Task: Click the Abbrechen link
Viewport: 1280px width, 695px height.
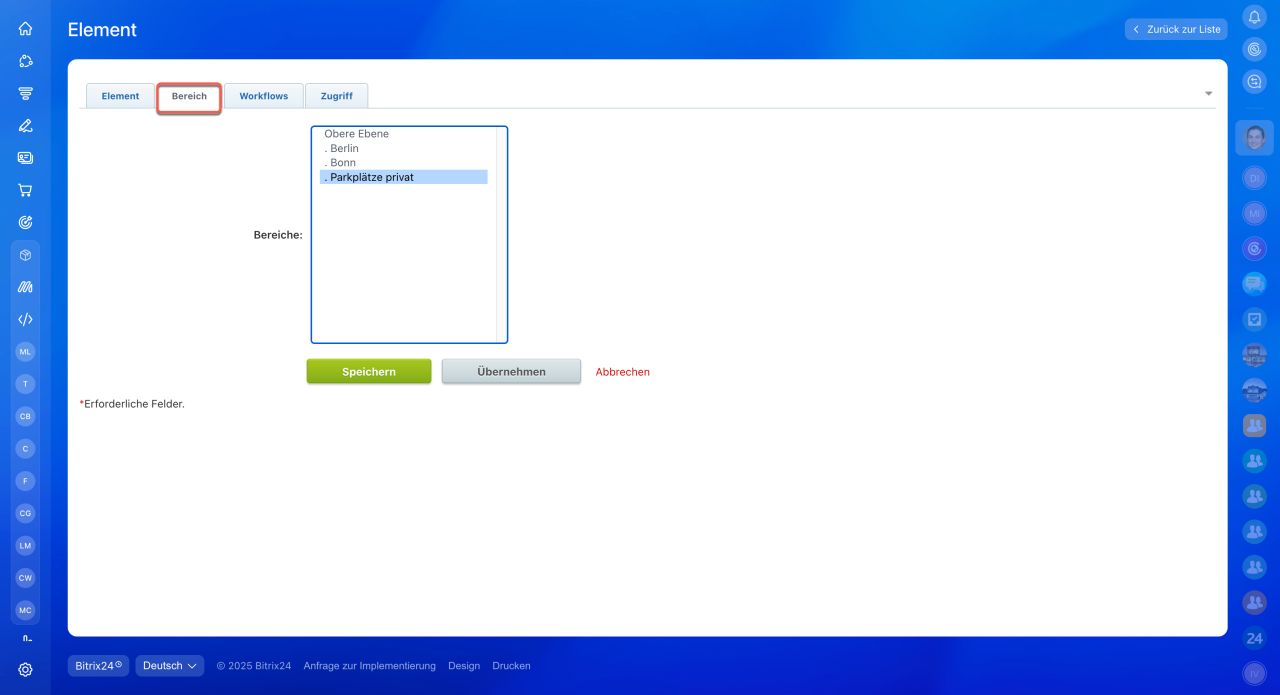Action: 623,372
